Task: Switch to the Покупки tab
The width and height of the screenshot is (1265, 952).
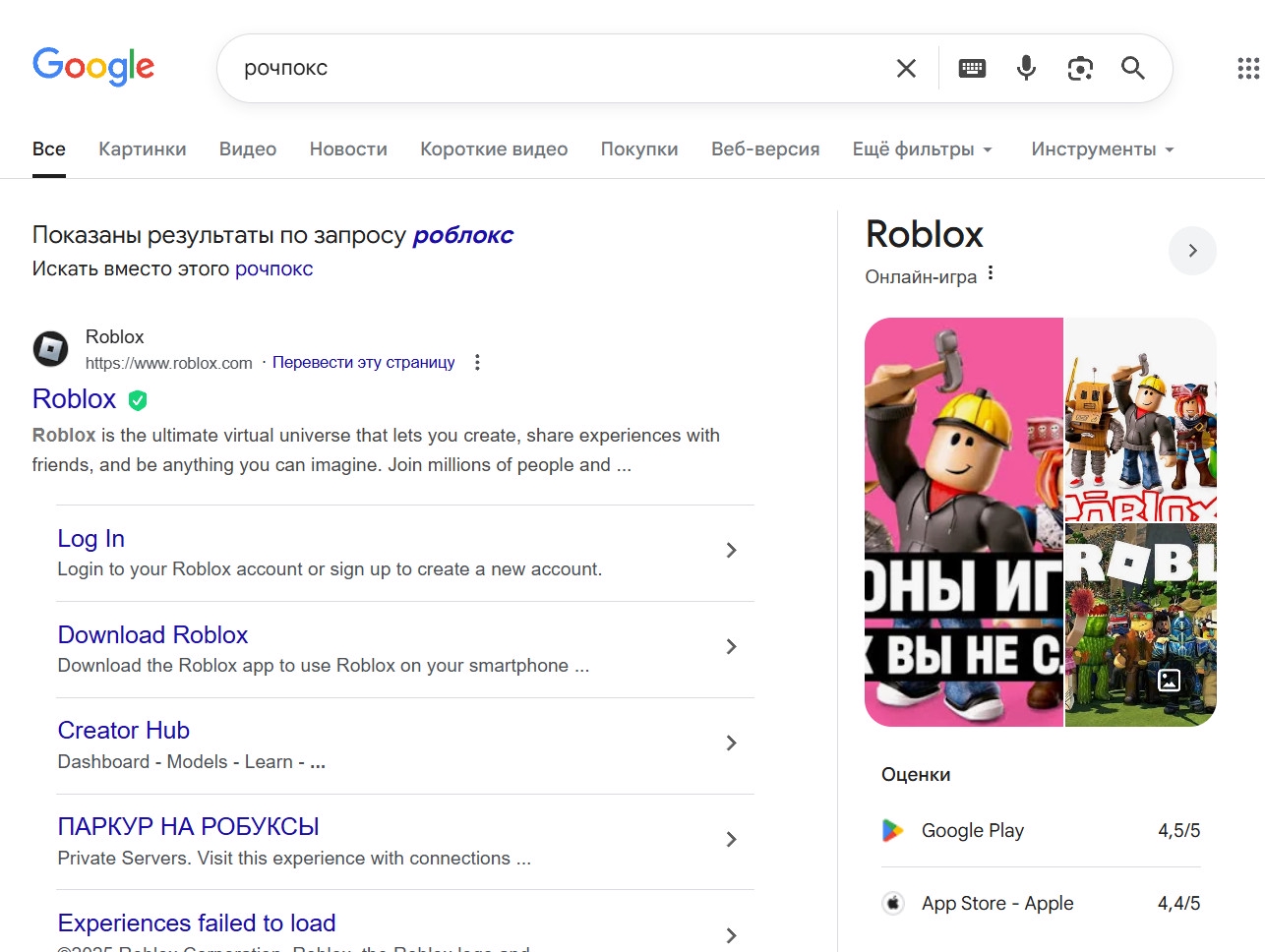Action: click(x=639, y=149)
